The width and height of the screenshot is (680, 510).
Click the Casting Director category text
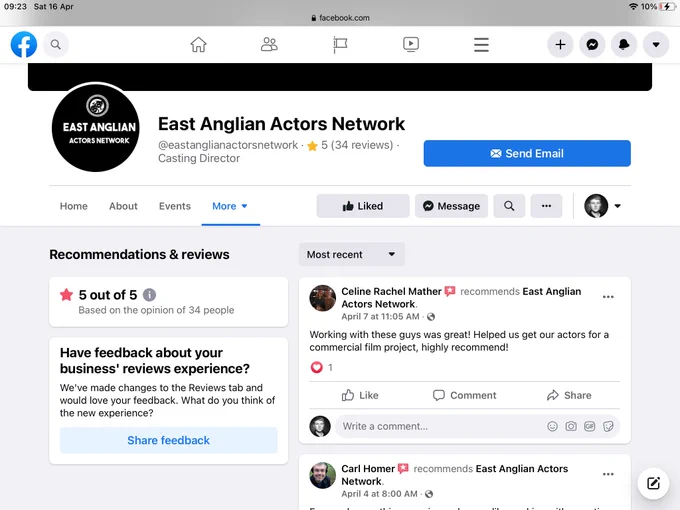(x=199, y=158)
